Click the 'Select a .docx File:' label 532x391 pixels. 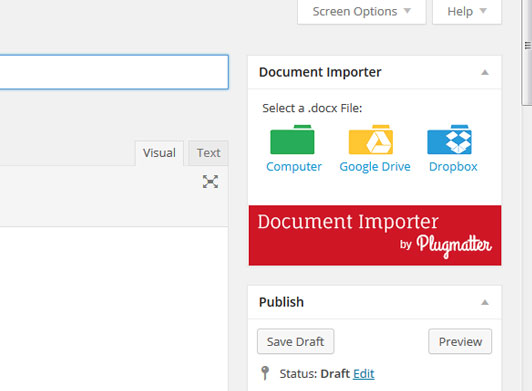tap(312, 108)
